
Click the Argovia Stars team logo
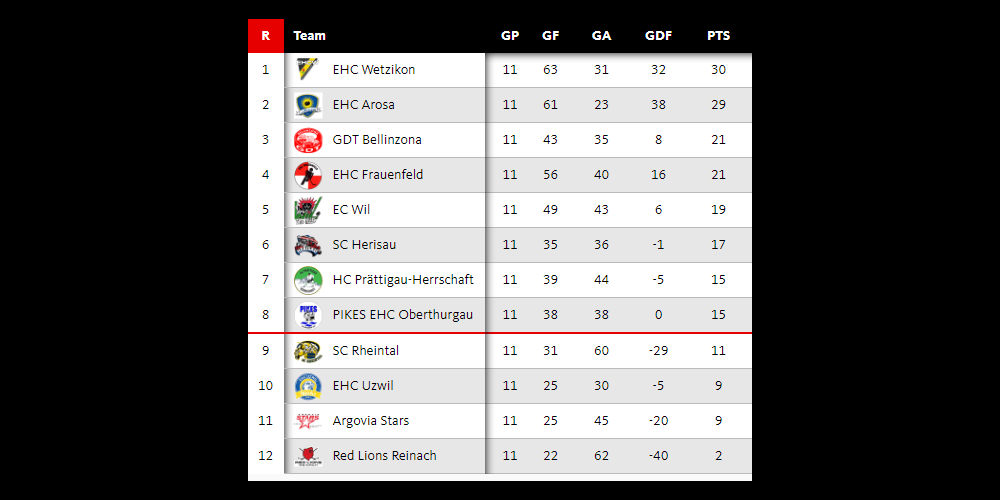tap(308, 421)
